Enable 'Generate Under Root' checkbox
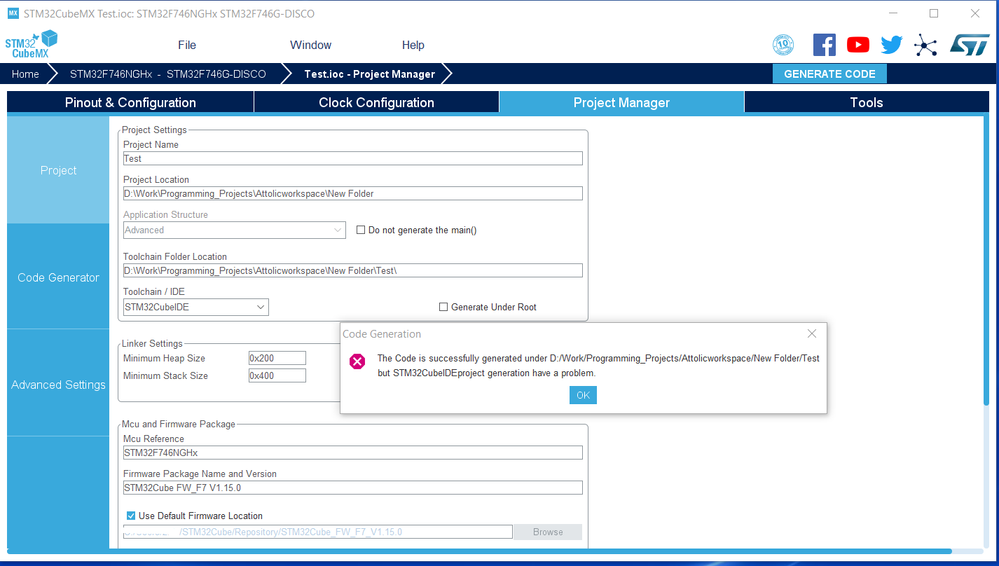 point(443,307)
